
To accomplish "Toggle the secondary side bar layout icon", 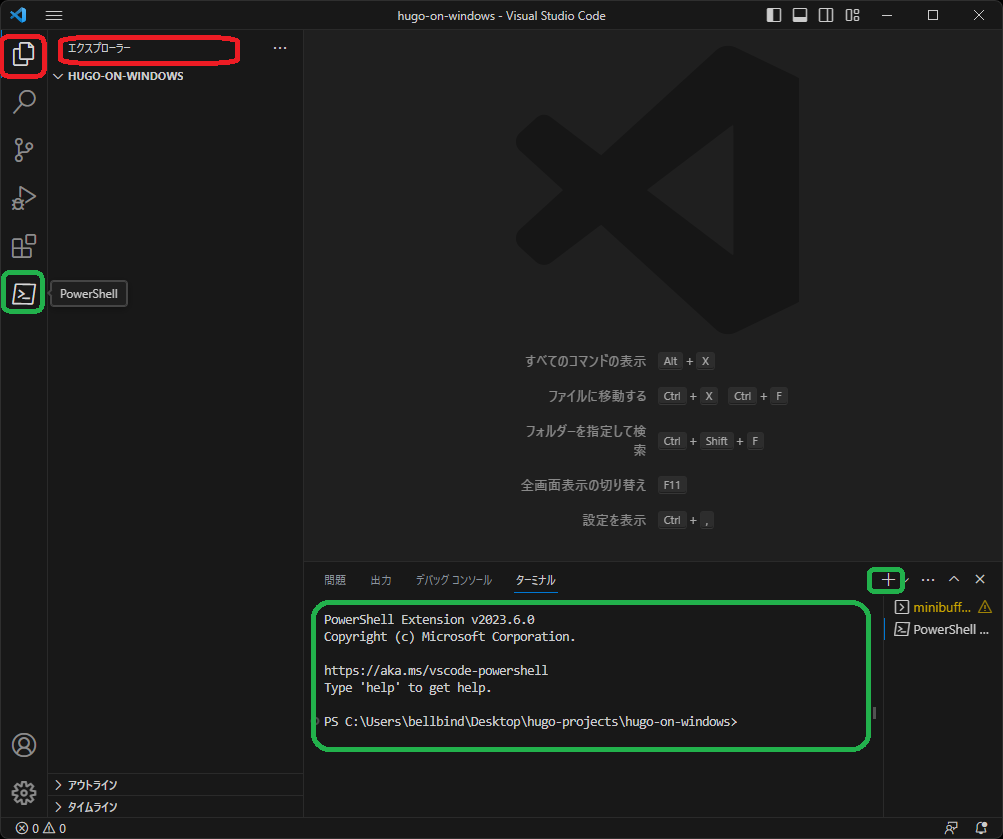I will point(826,15).
